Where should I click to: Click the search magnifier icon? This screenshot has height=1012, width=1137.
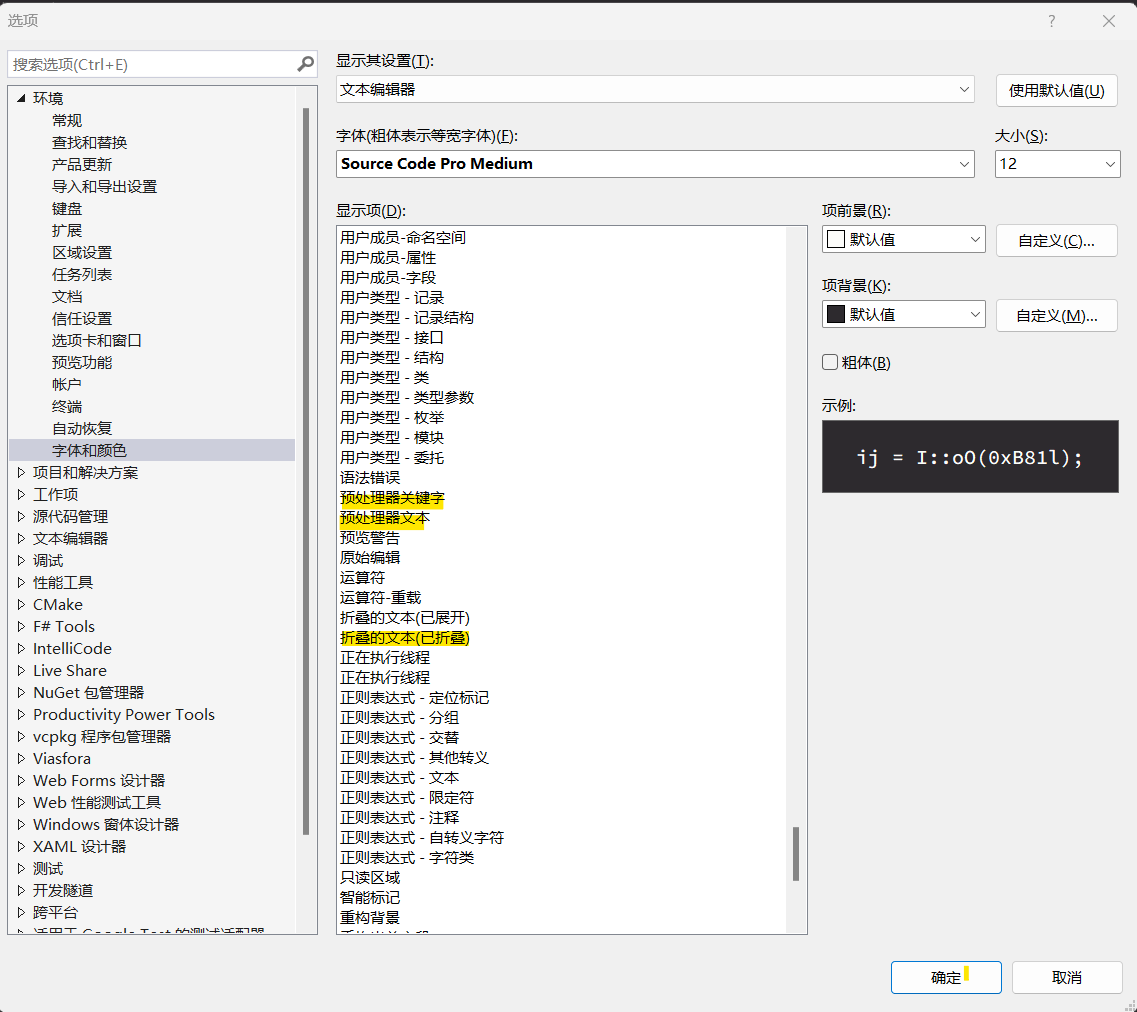click(x=306, y=65)
